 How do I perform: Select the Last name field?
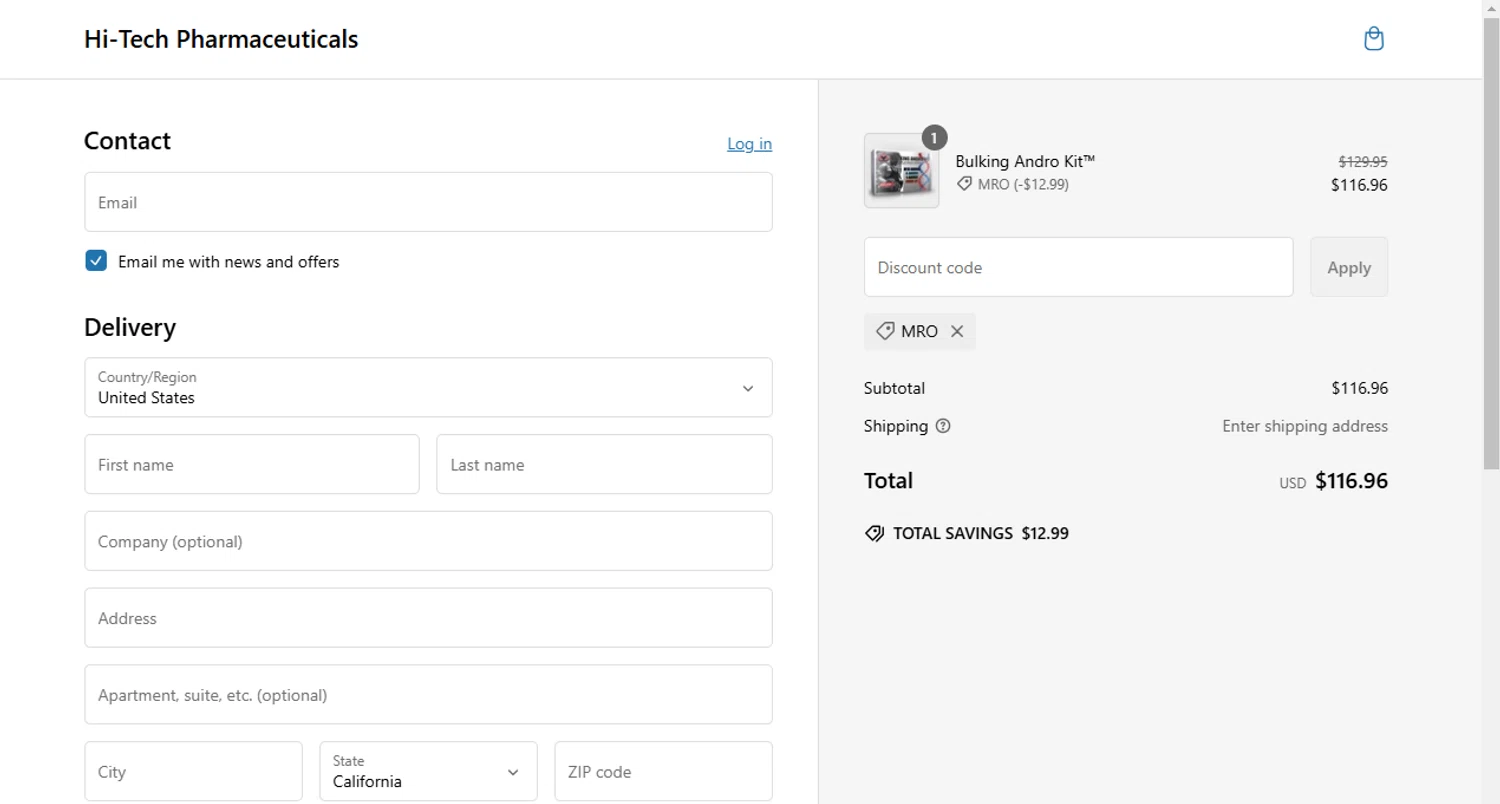[x=604, y=464]
